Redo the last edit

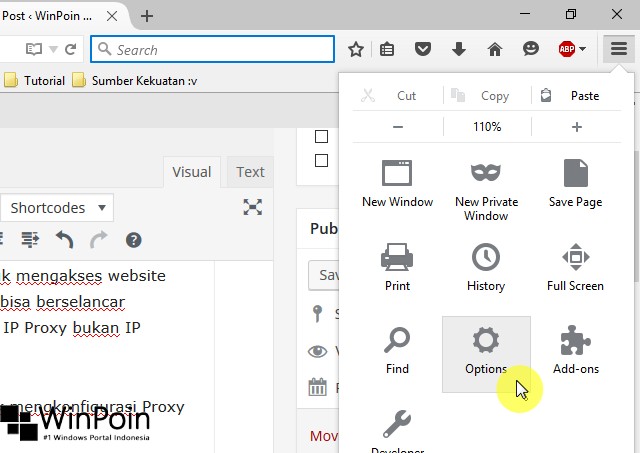click(99, 240)
